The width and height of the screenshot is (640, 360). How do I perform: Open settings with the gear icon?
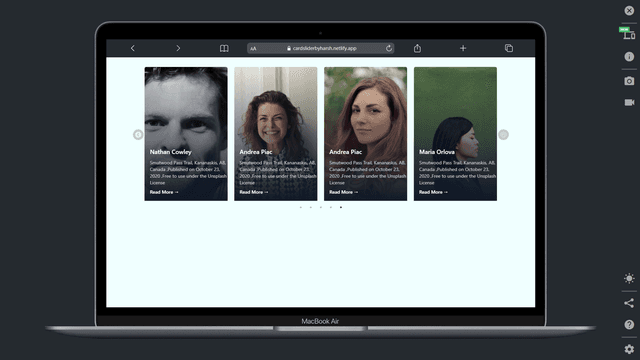(x=629, y=349)
